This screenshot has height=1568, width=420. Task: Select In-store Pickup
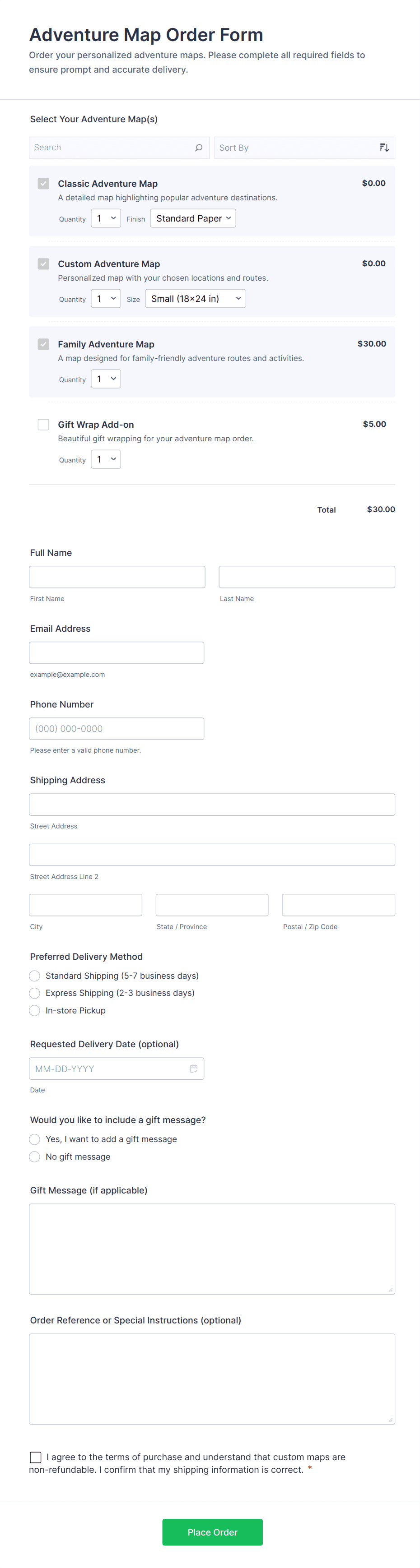(x=34, y=1010)
